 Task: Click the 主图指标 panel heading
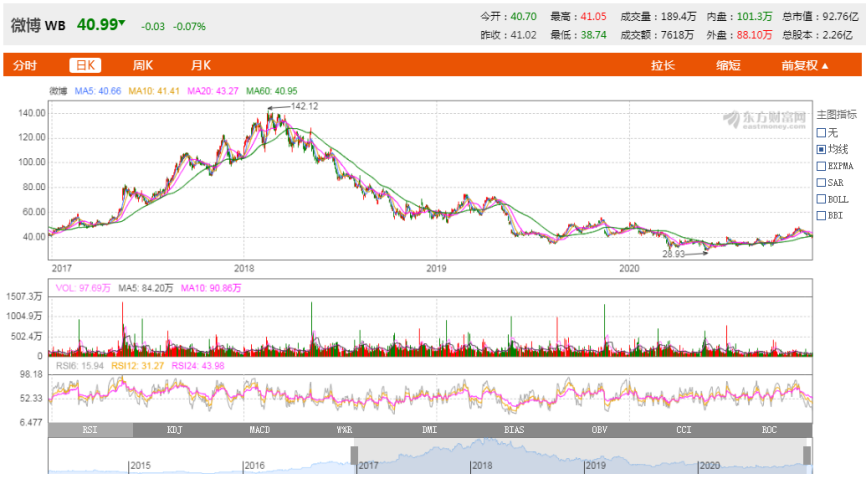(837, 114)
